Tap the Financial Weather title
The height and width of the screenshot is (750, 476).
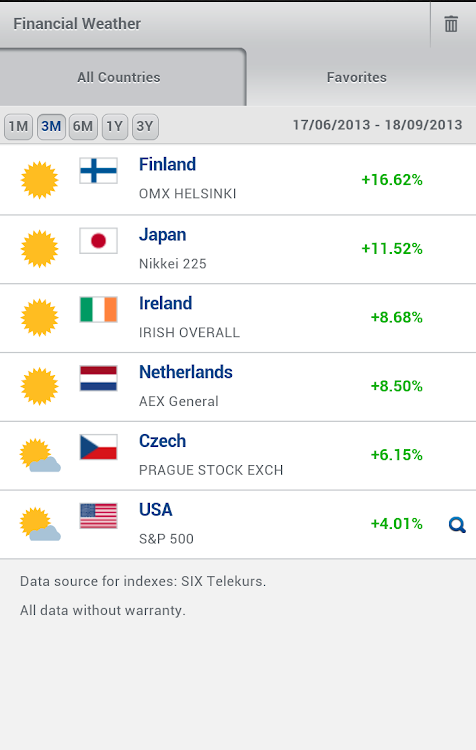coord(77,23)
